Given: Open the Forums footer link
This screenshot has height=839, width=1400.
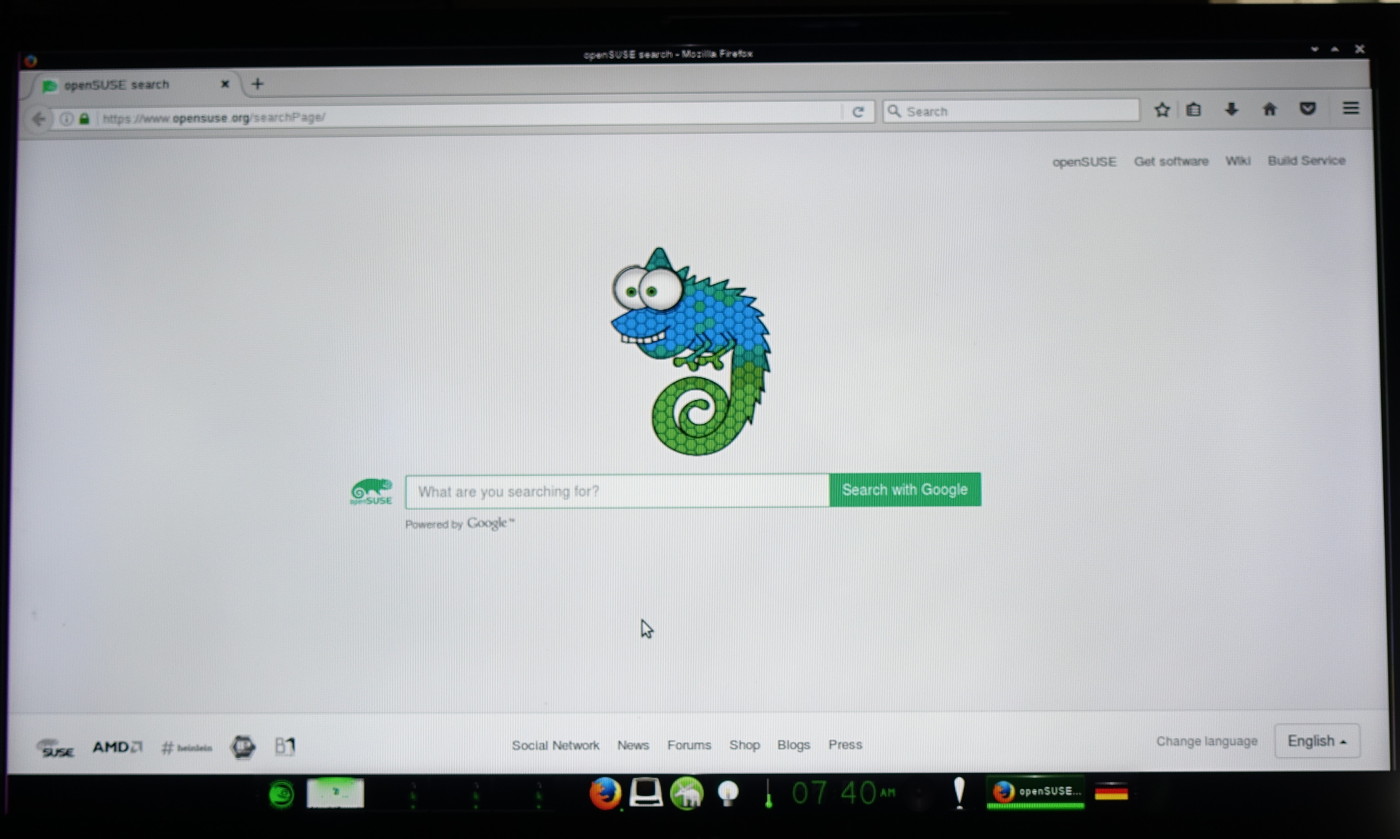Looking at the screenshot, I should tap(689, 745).
